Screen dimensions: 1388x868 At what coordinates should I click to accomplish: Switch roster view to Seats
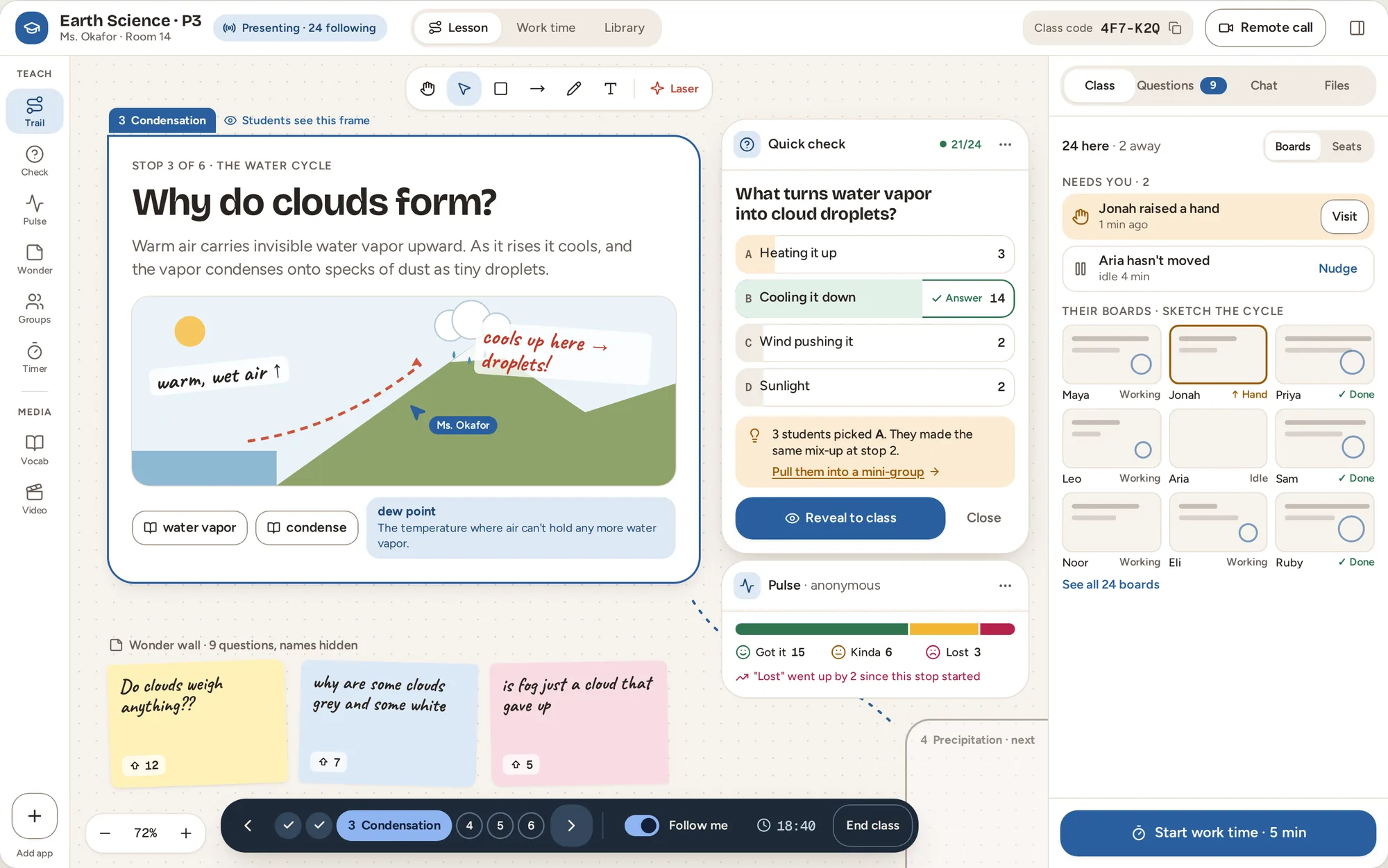(1346, 146)
